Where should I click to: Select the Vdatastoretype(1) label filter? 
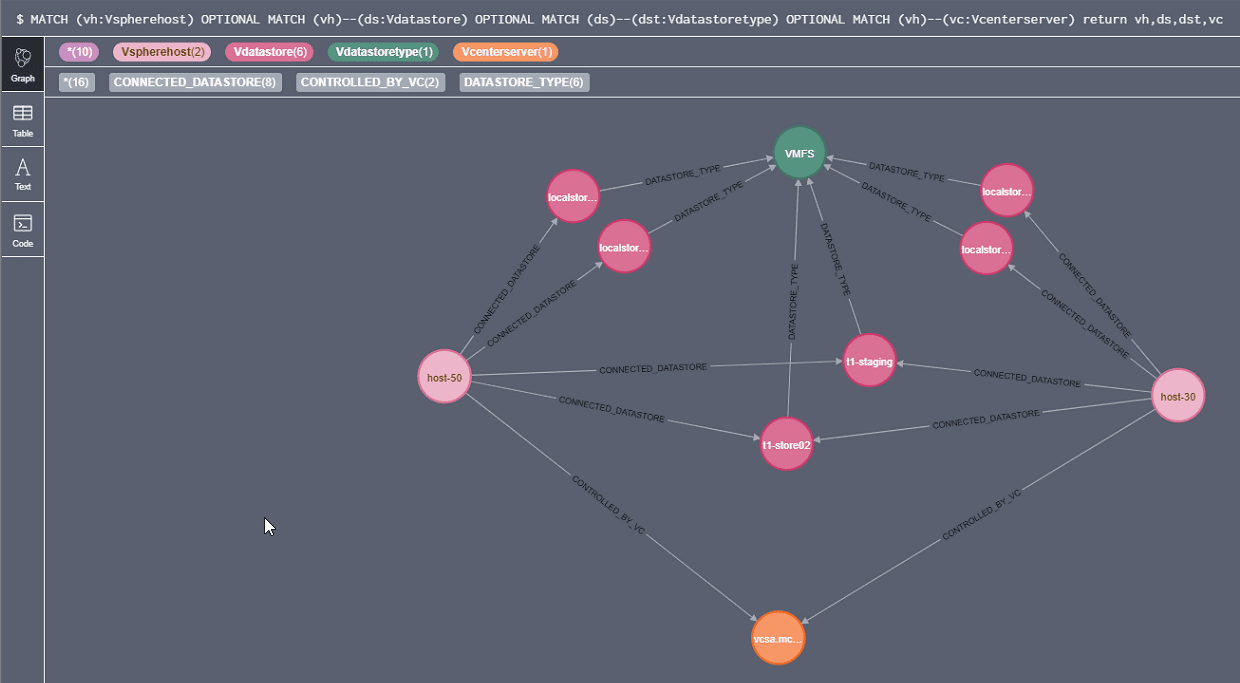point(383,51)
